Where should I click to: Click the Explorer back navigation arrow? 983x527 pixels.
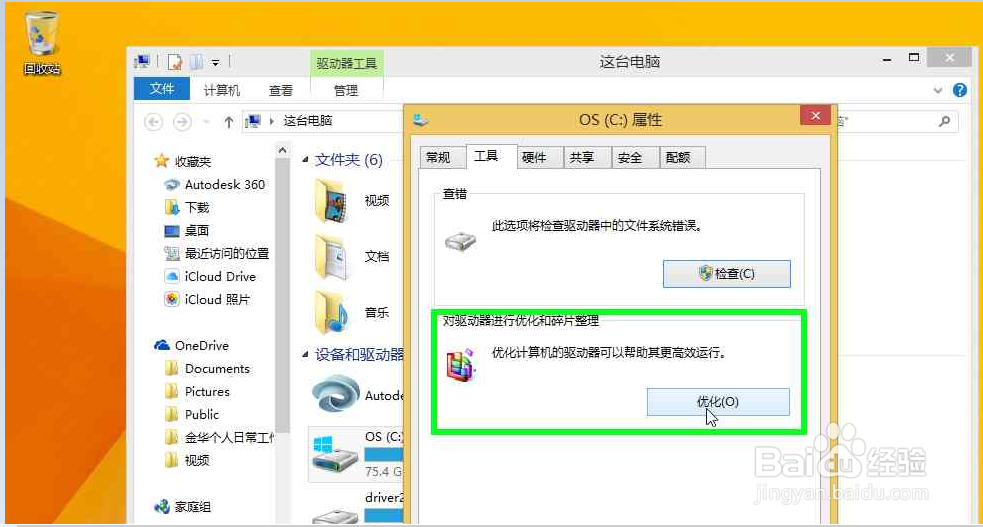[154, 121]
